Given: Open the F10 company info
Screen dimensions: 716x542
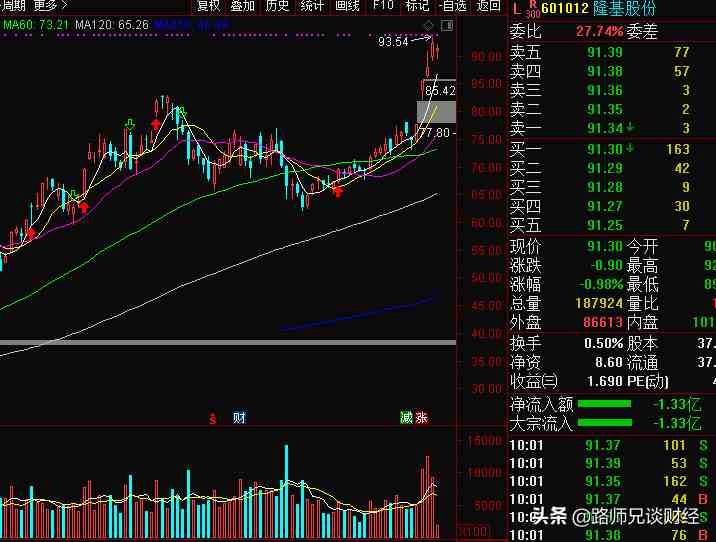Looking at the screenshot, I should [x=383, y=5].
